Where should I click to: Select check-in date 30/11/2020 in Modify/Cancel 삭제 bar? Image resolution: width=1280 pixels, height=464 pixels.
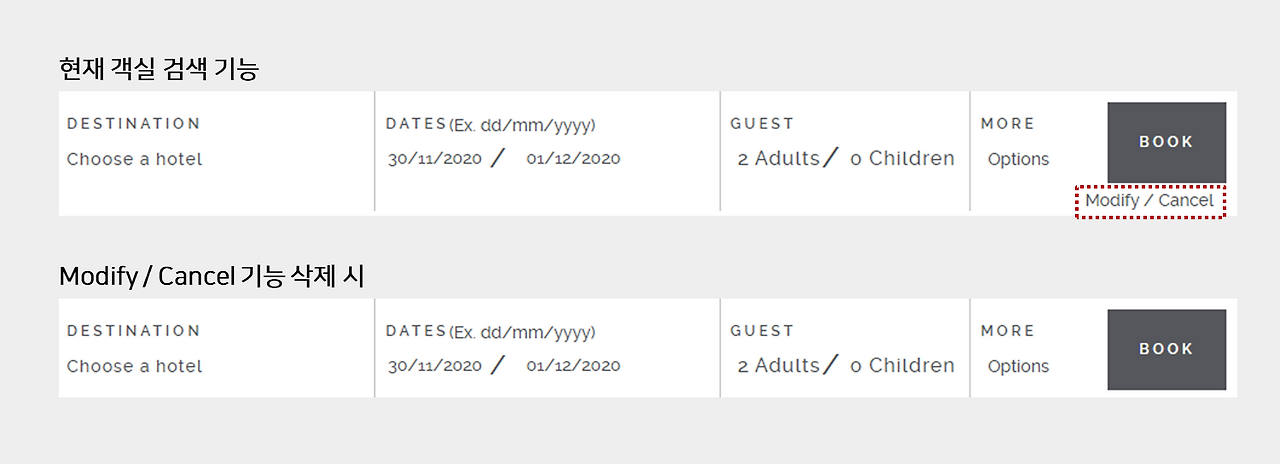coord(435,366)
